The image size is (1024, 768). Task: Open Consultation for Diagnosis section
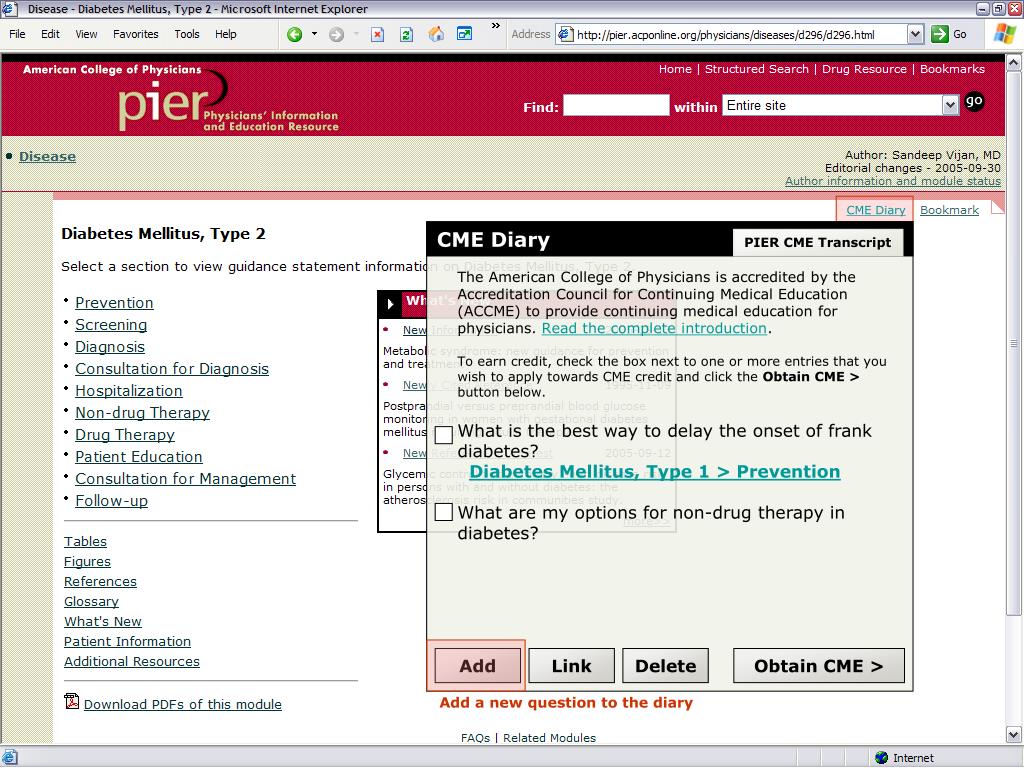[172, 368]
